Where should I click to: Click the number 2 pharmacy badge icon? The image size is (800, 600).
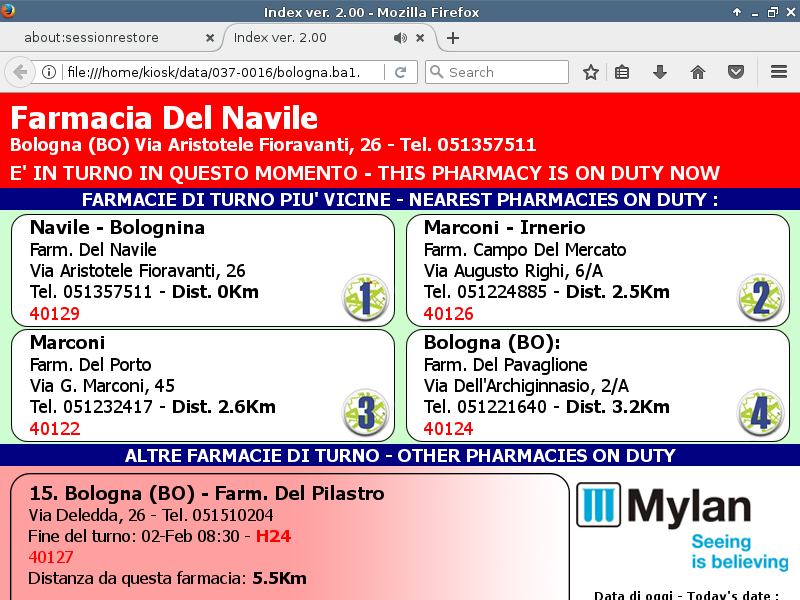pos(760,297)
